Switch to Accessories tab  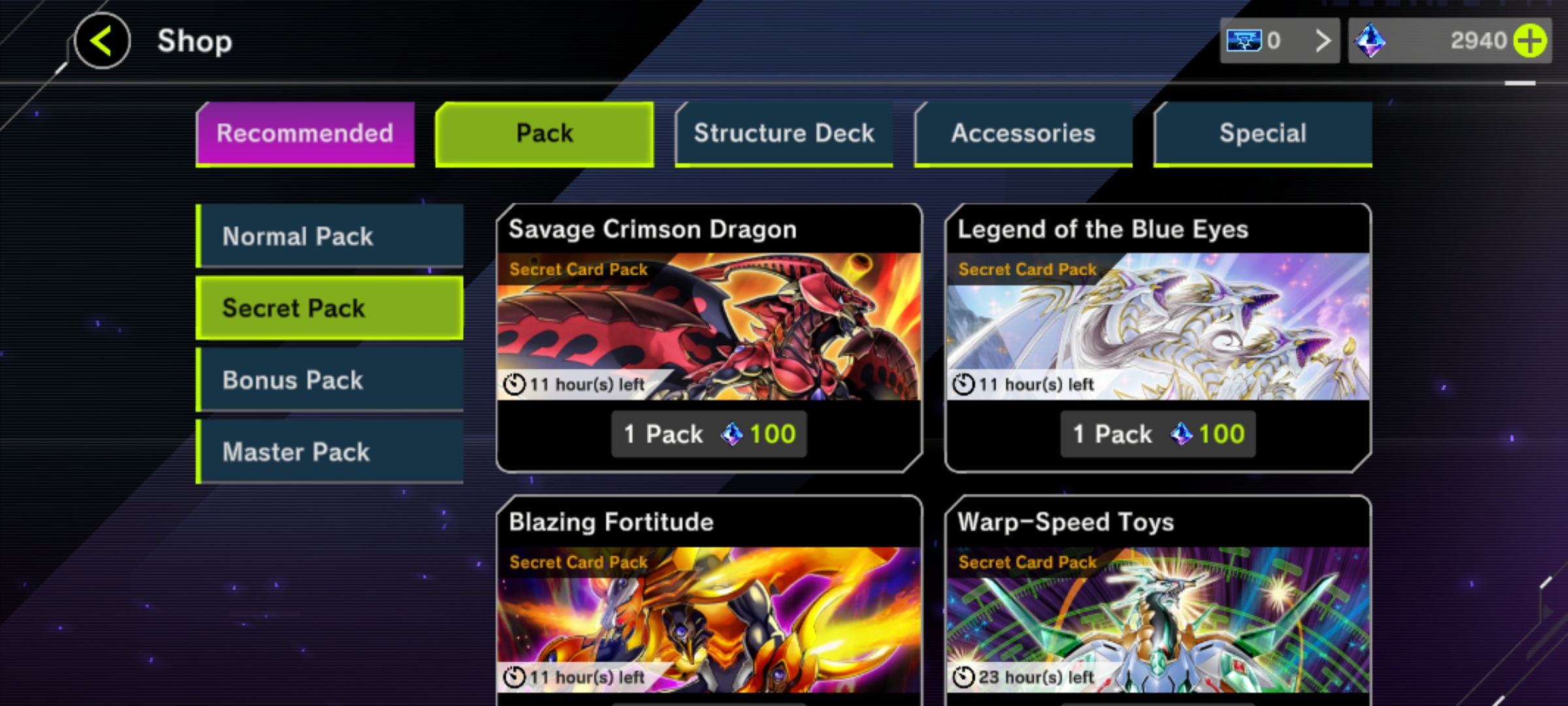click(1023, 133)
